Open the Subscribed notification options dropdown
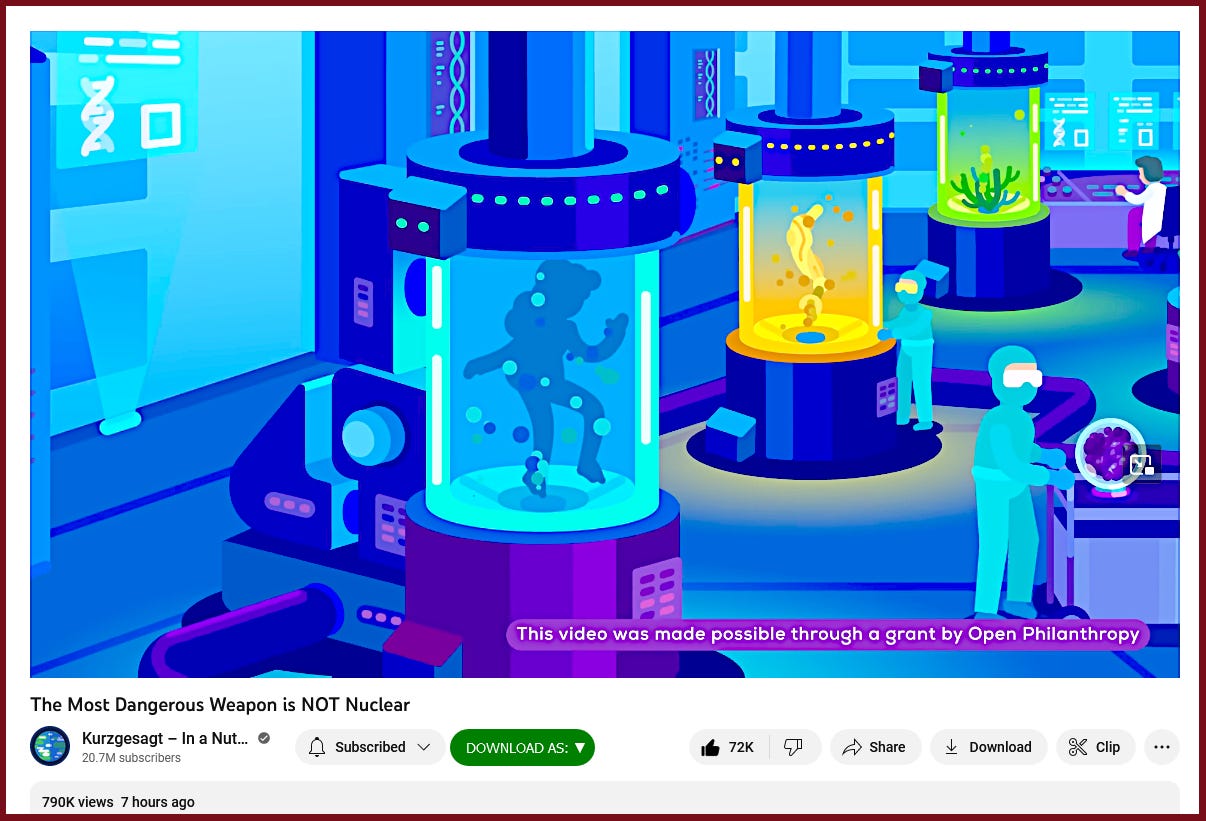 [x=370, y=747]
